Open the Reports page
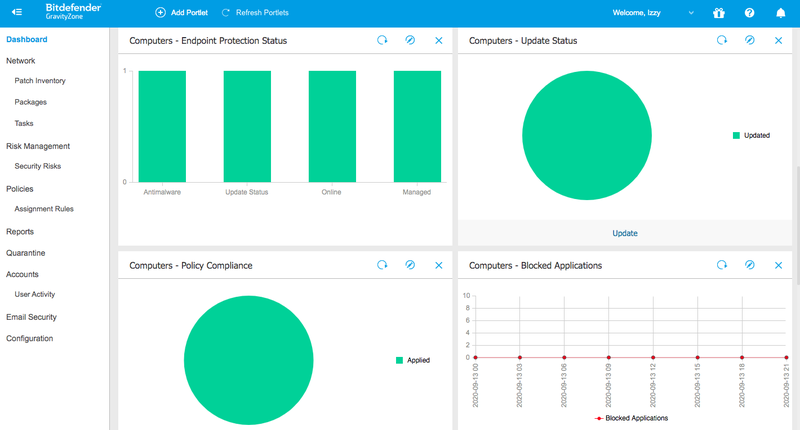 coord(20,232)
